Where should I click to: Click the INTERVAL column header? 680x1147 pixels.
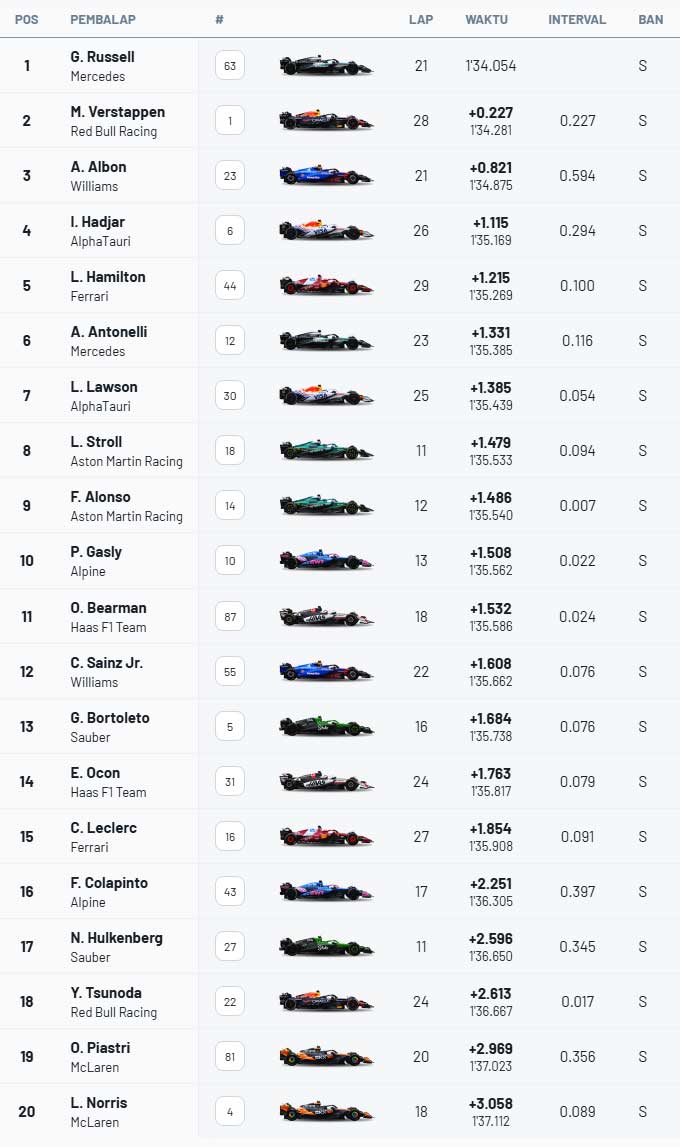tap(577, 19)
